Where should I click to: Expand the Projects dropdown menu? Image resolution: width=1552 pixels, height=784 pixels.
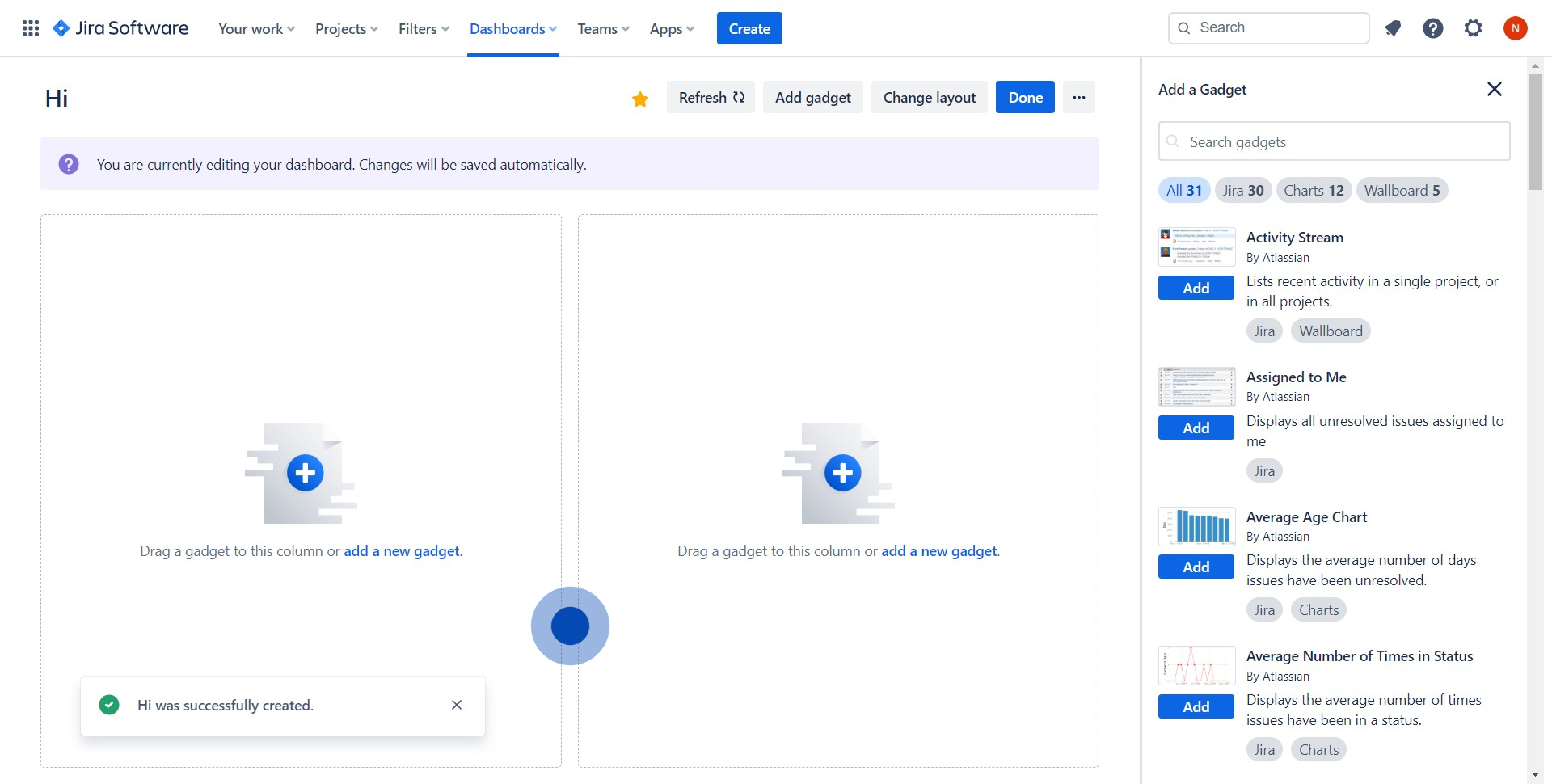pyautogui.click(x=346, y=29)
